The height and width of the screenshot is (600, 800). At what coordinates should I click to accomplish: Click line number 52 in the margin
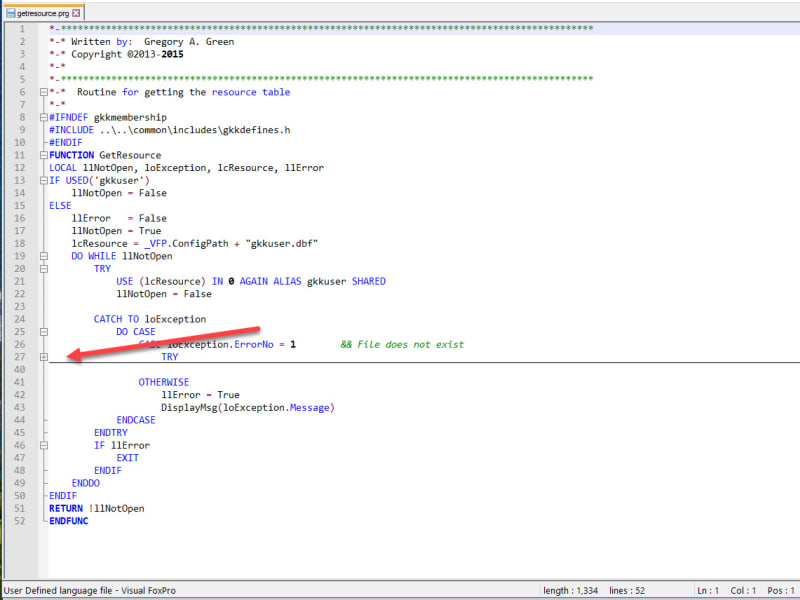pos(19,521)
